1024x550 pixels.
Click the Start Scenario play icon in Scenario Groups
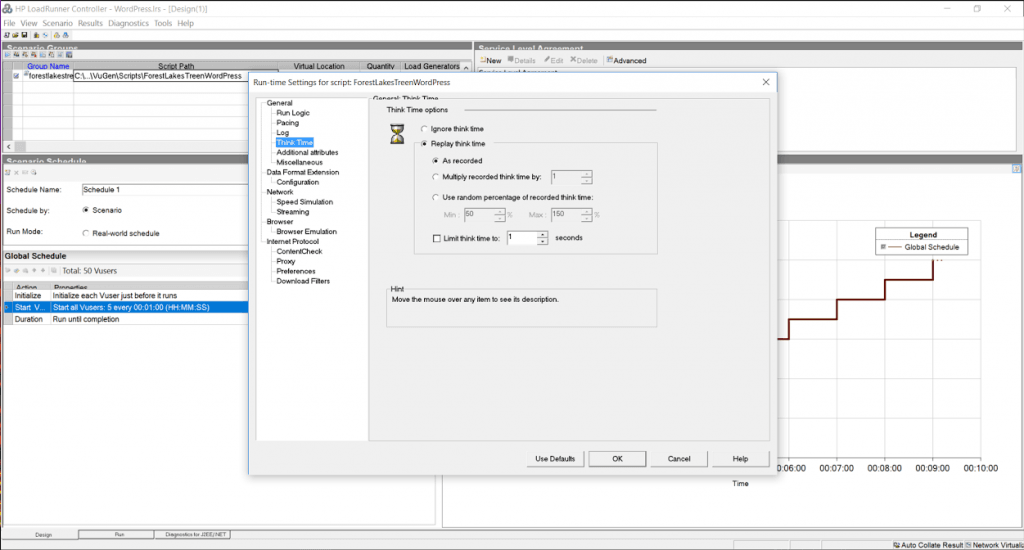pos(8,54)
